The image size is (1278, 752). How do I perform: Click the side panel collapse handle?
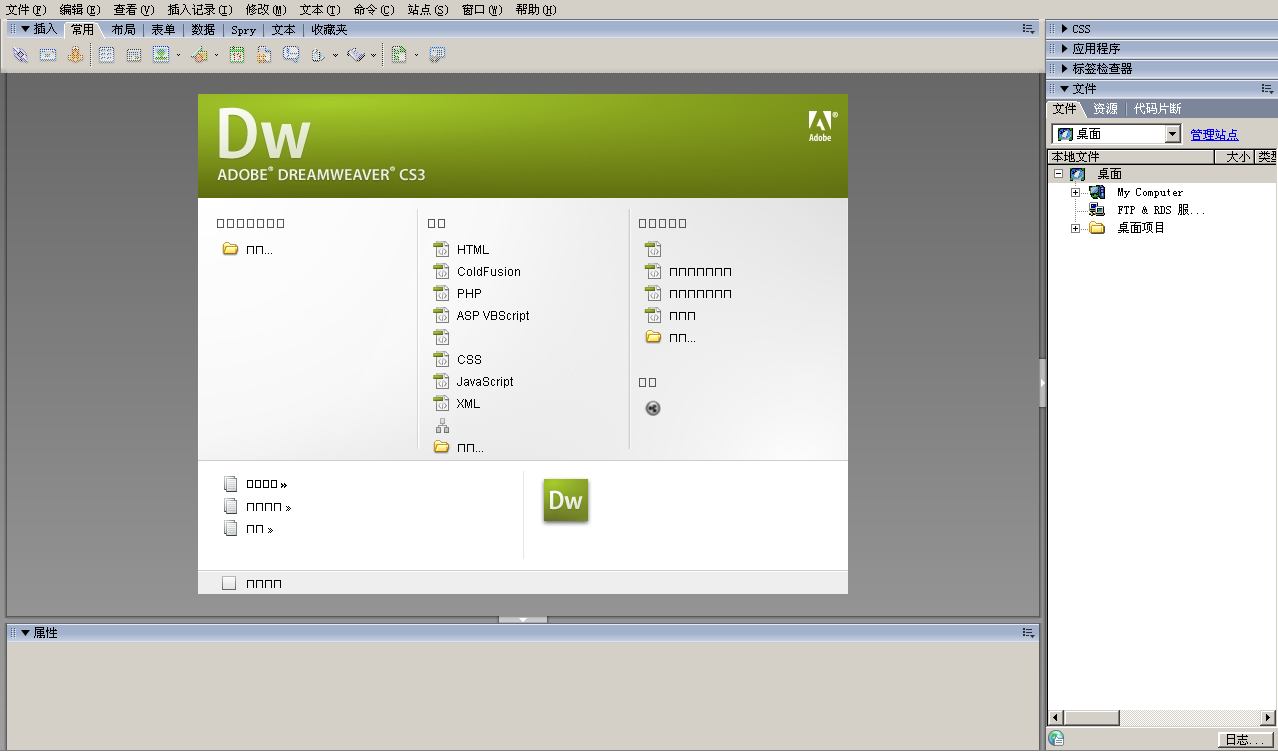pos(1042,383)
